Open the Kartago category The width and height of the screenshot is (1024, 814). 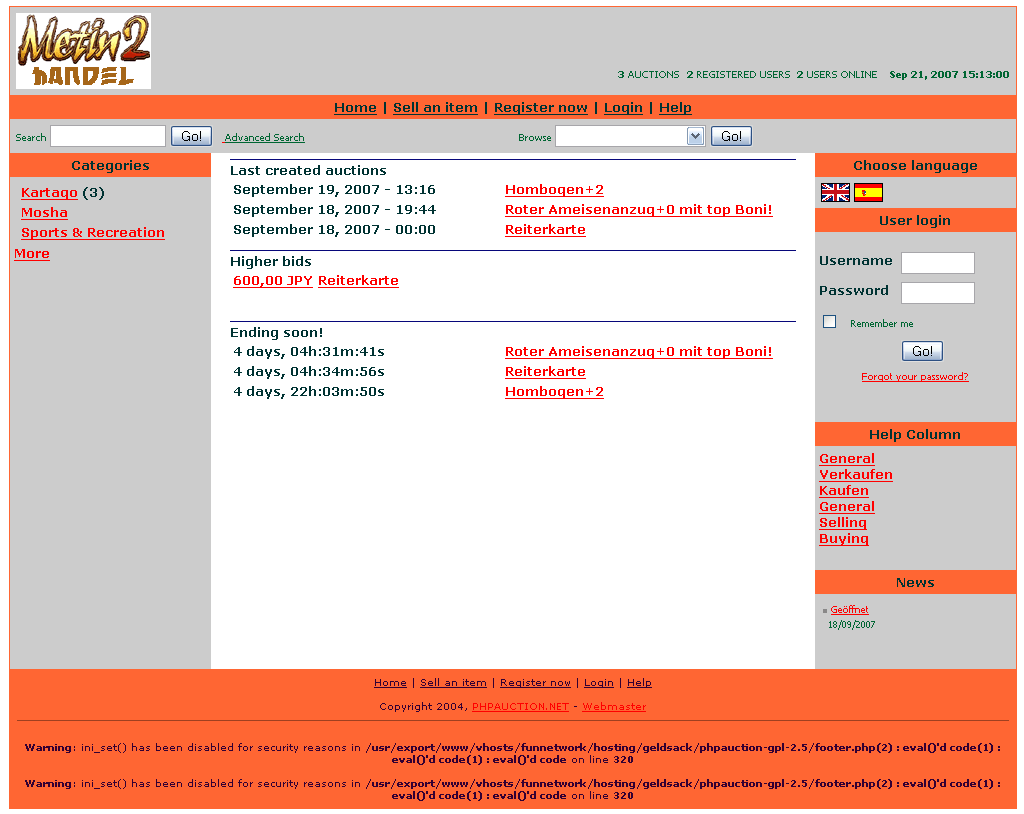[49, 193]
